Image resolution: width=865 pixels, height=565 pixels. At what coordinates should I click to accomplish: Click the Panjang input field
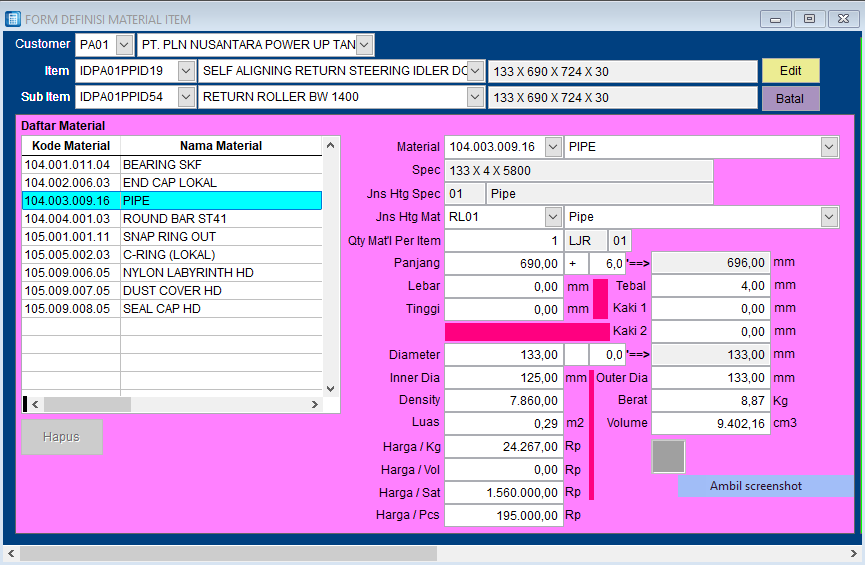[x=503, y=263]
